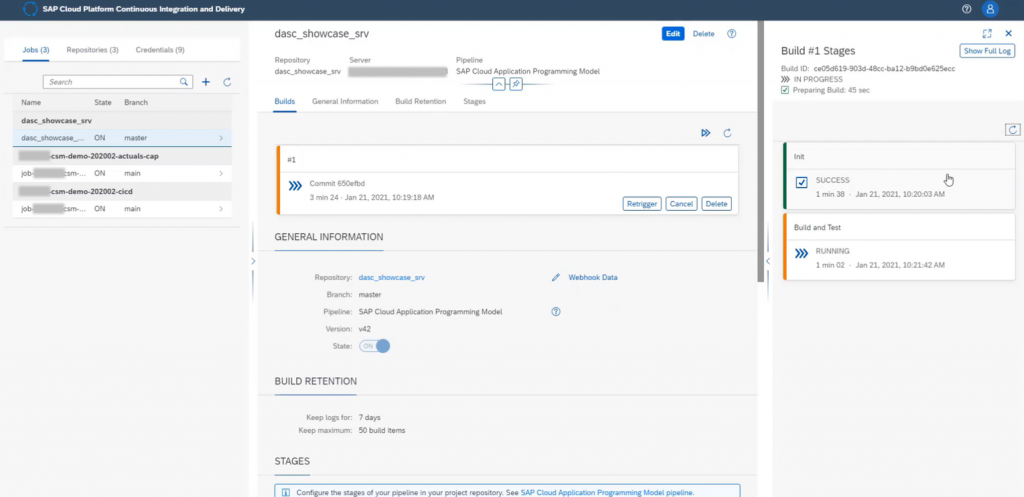This screenshot has height=497, width=1024.
Task: Select the General Information tab
Action: click(x=345, y=102)
